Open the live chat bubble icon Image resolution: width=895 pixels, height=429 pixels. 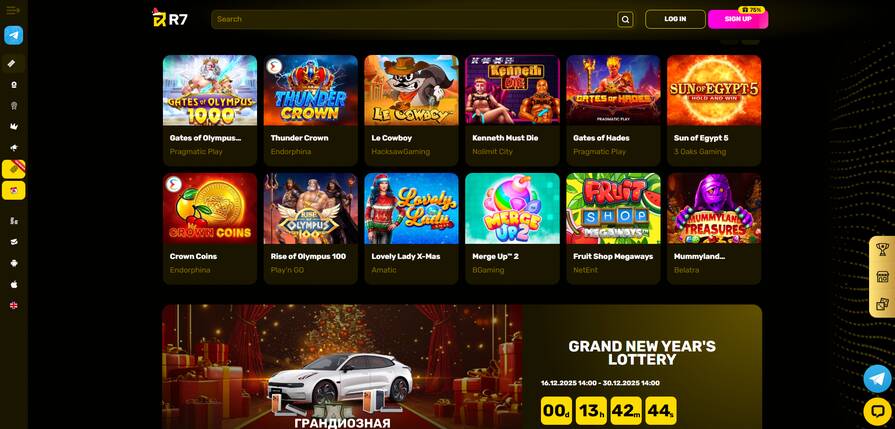877,410
